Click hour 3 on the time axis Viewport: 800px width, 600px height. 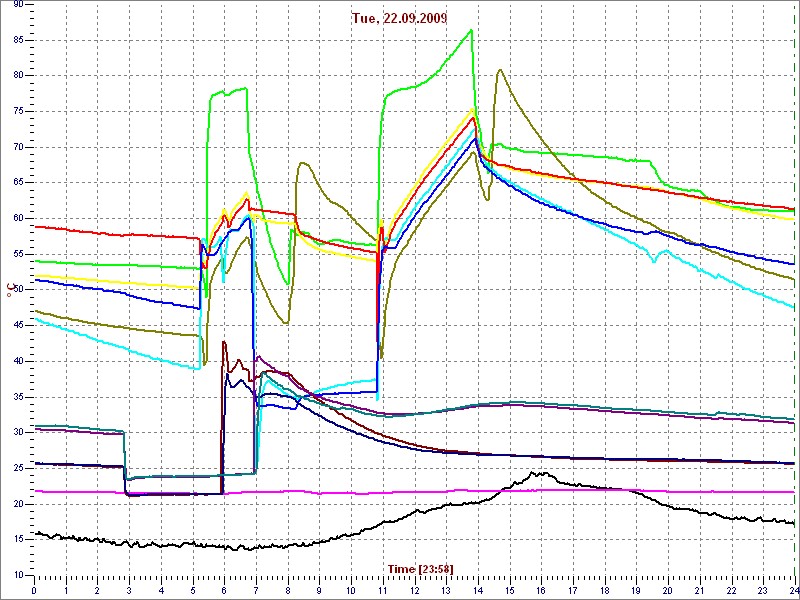coord(129,590)
